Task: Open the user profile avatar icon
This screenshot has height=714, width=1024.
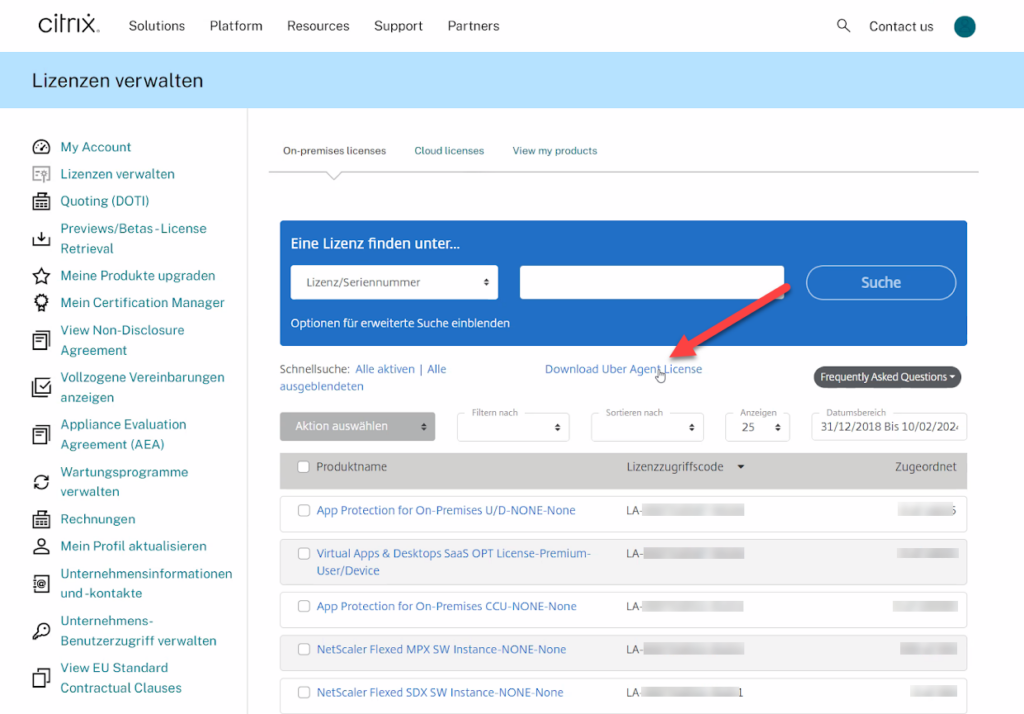Action: click(964, 27)
